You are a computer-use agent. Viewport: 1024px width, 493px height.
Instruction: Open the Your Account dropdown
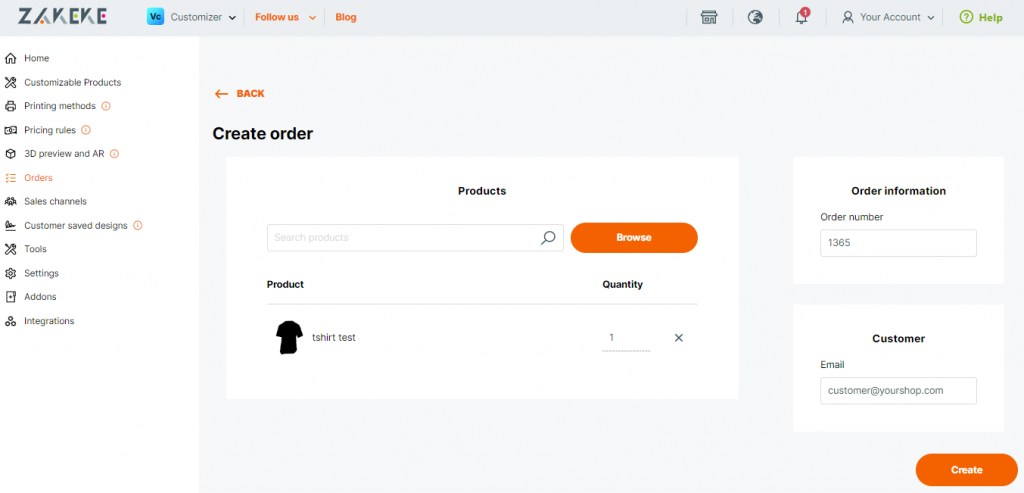(888, 18)
